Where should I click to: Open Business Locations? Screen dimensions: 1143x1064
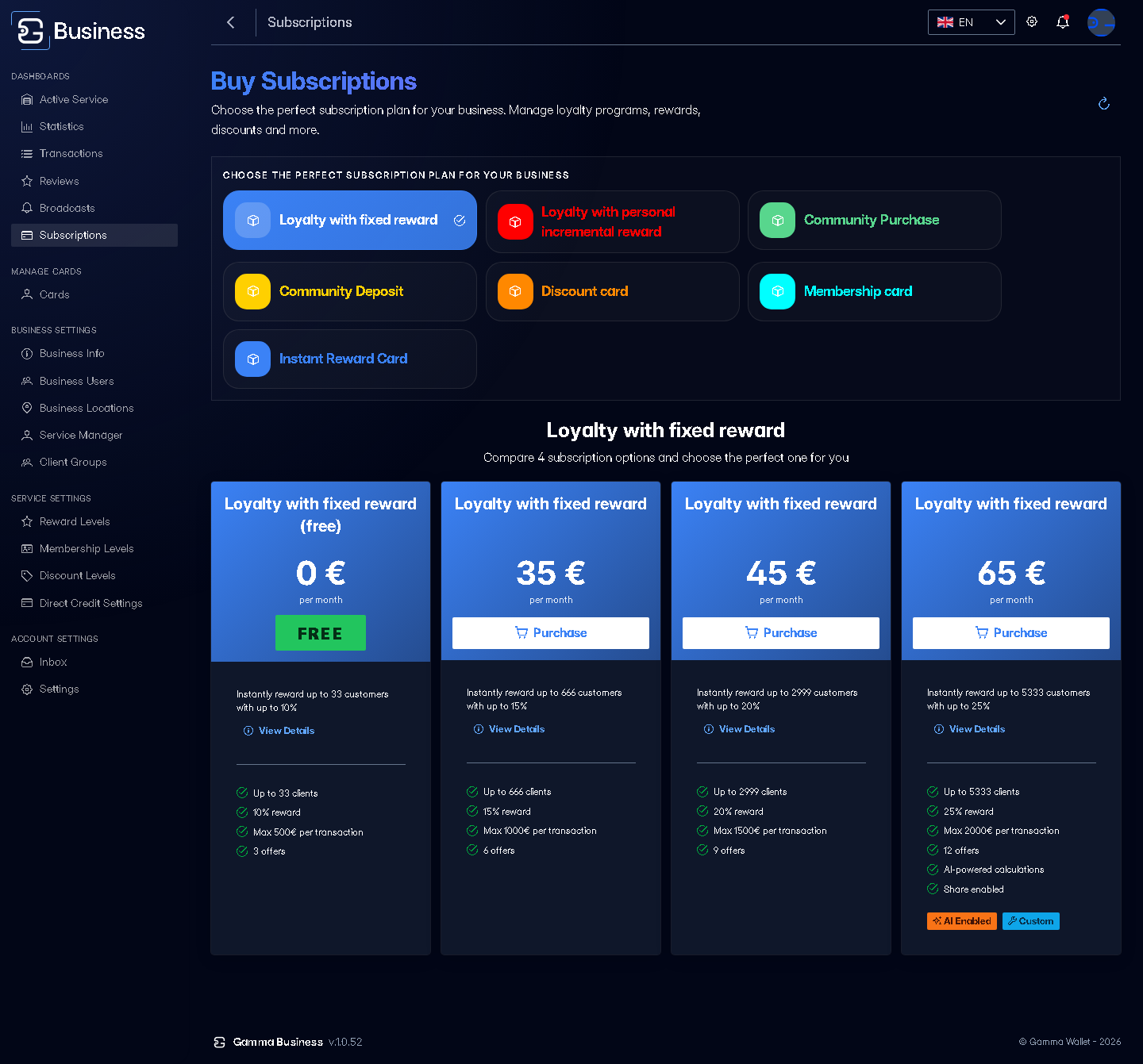(94, 408)
